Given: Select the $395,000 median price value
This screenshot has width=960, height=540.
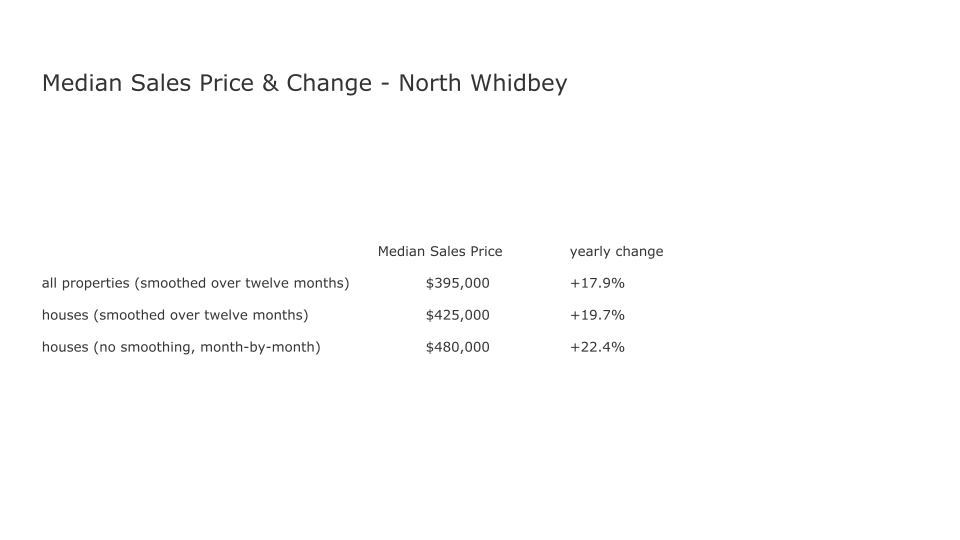Looking at the screenshot, I should pos(457,283).
